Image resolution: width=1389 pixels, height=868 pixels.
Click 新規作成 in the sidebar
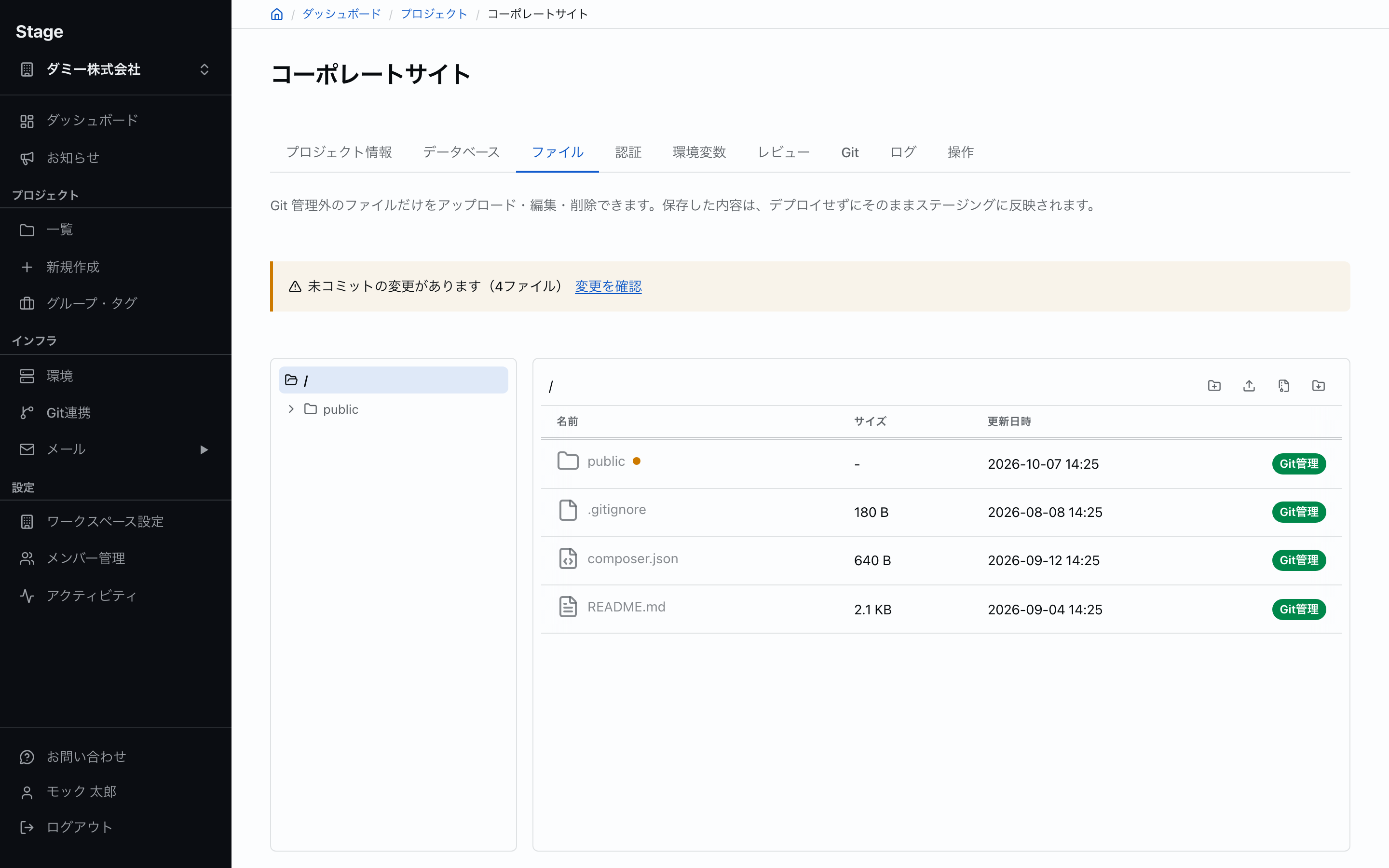(x=115, y=266)
